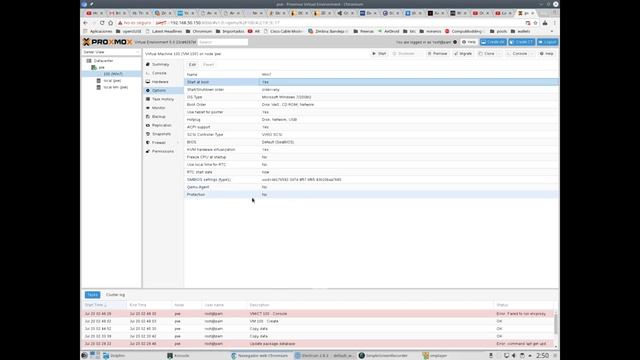
Task: Select the Name option row
Action: (x=371, y=75)
